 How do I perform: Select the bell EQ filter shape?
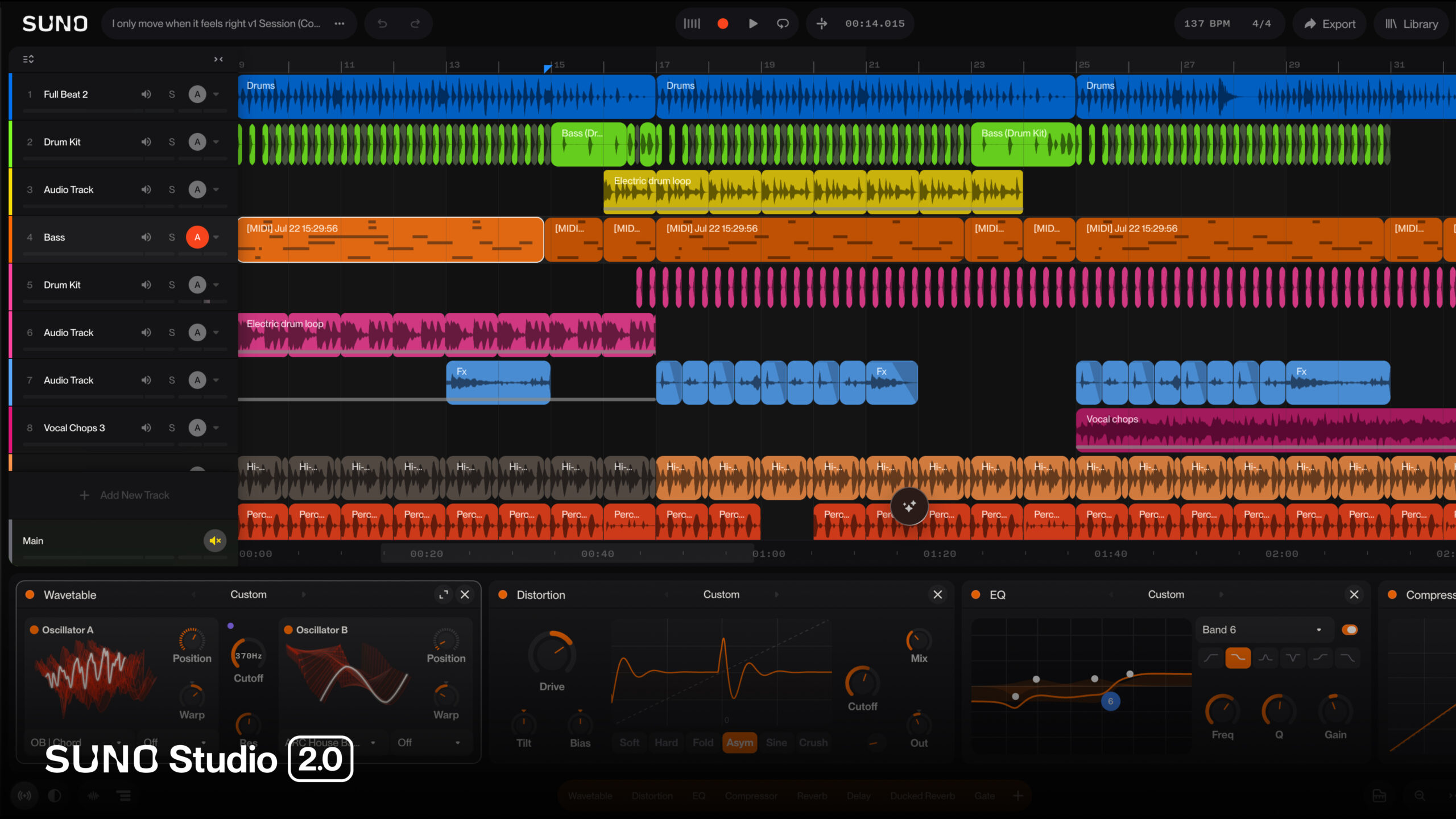(x=1265, y=658)
